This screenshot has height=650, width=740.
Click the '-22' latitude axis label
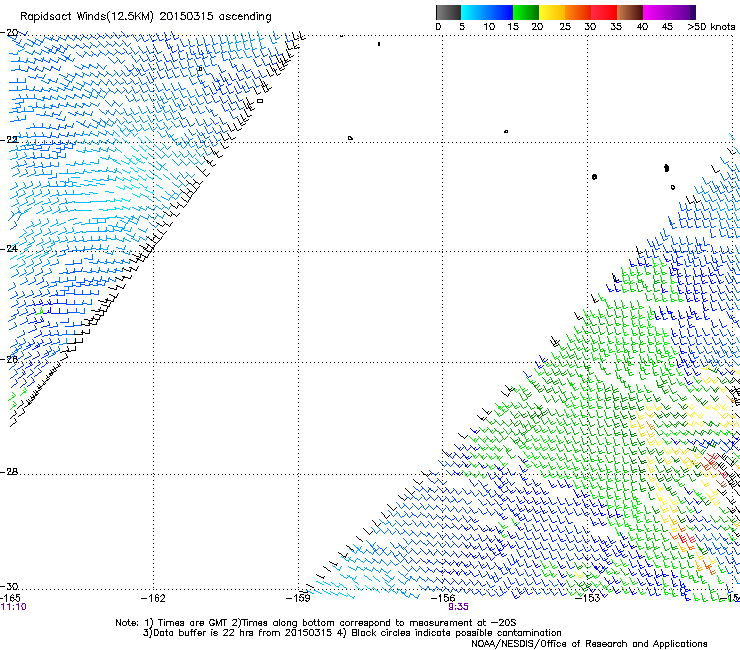tap(9, 140)
